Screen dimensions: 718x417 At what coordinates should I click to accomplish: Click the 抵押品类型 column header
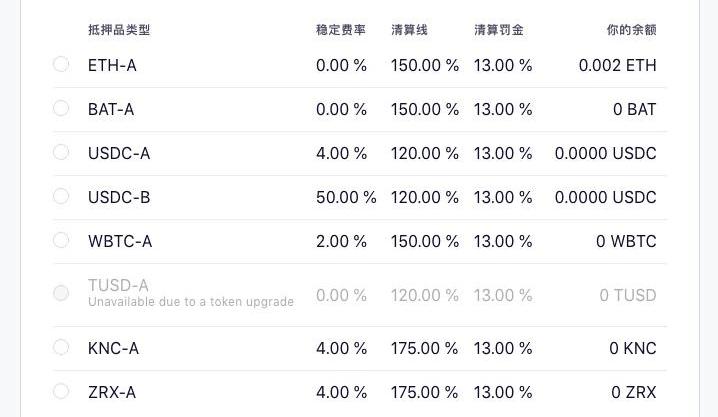click(119, 30)
